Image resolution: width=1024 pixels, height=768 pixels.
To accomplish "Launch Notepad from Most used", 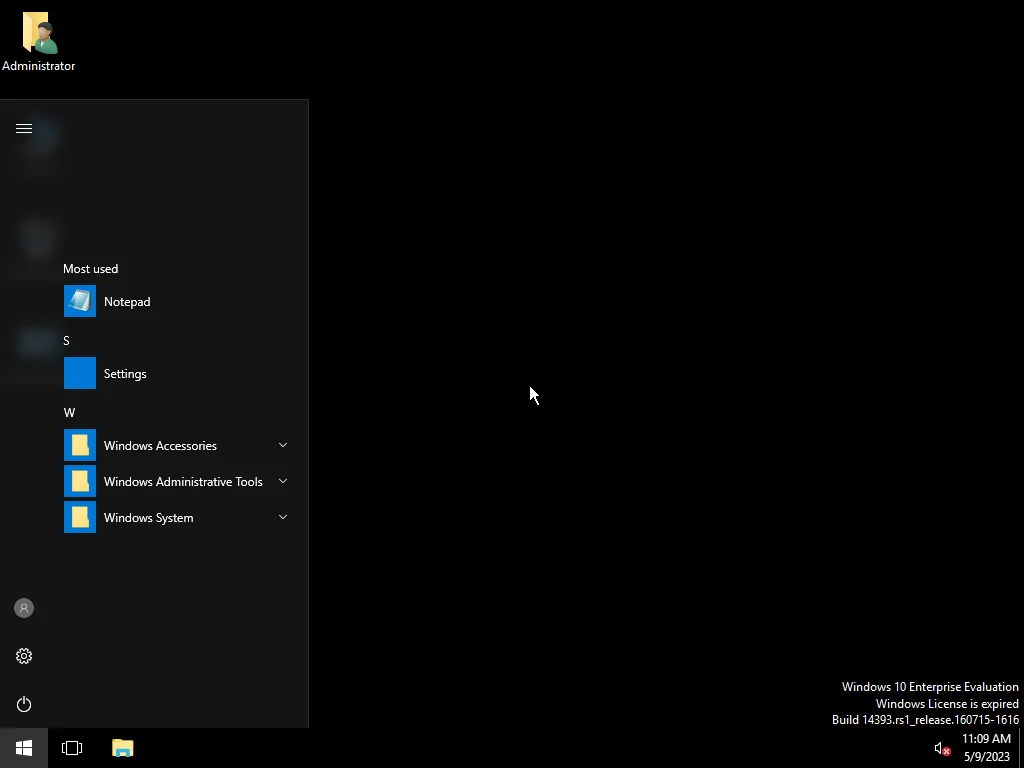I will pos(80,301).
